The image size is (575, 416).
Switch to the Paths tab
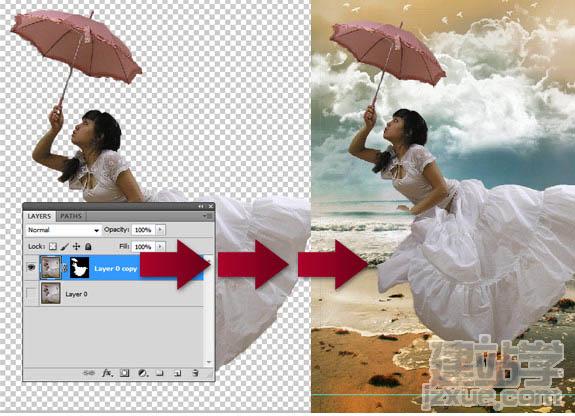pos(71,216)
